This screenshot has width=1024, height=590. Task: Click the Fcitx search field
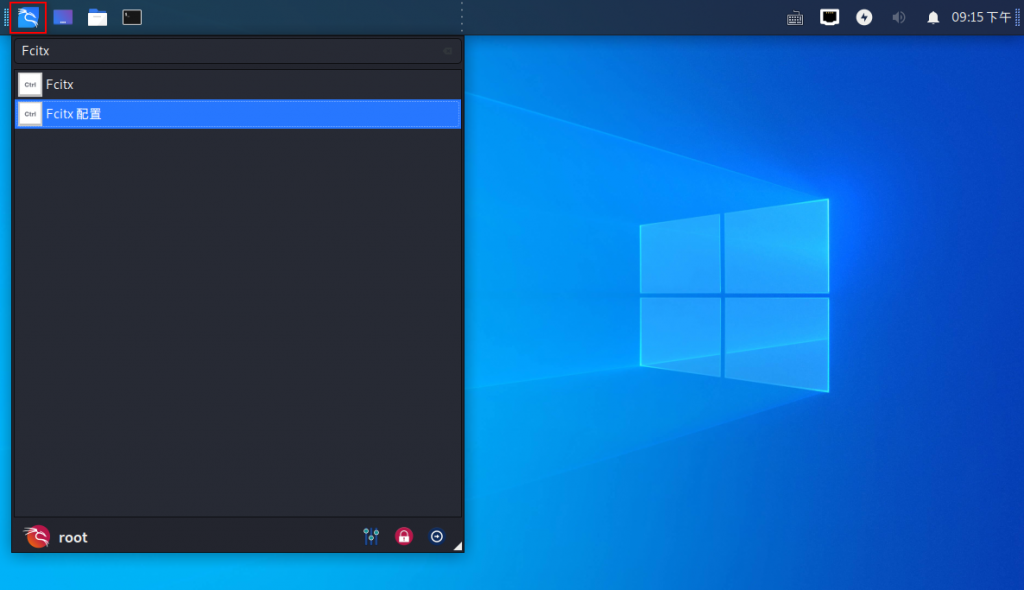pyautogui.click(x=238, y=51)
